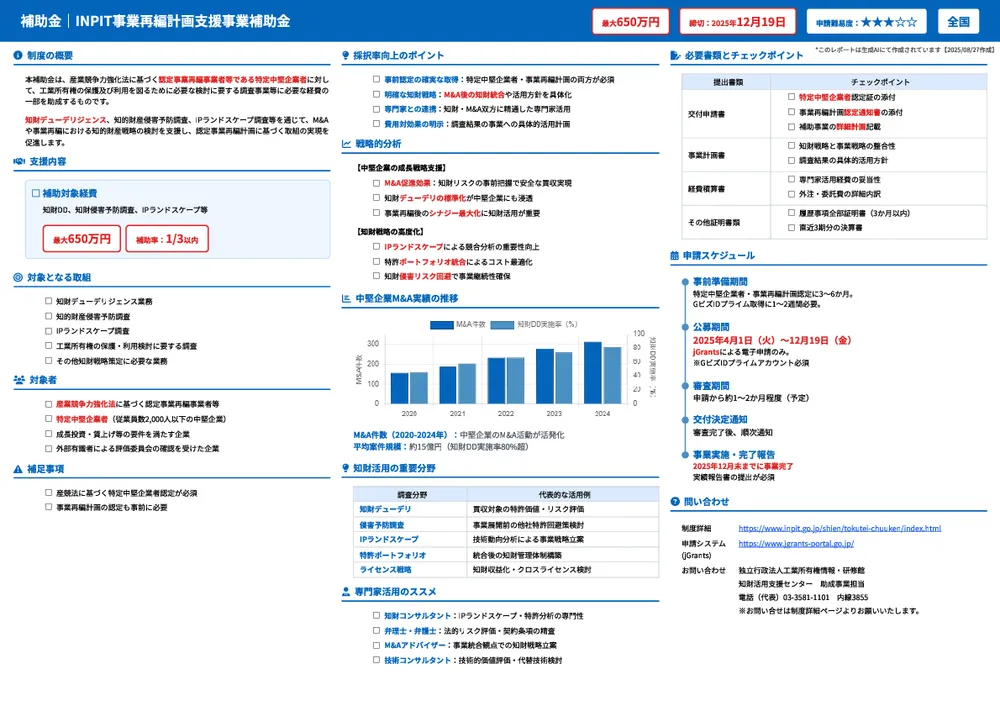The height and width of the screenshot is (706, 1000).
Task: Click the person icon beside 専門家活用のススメ
Action: [346, 592]
